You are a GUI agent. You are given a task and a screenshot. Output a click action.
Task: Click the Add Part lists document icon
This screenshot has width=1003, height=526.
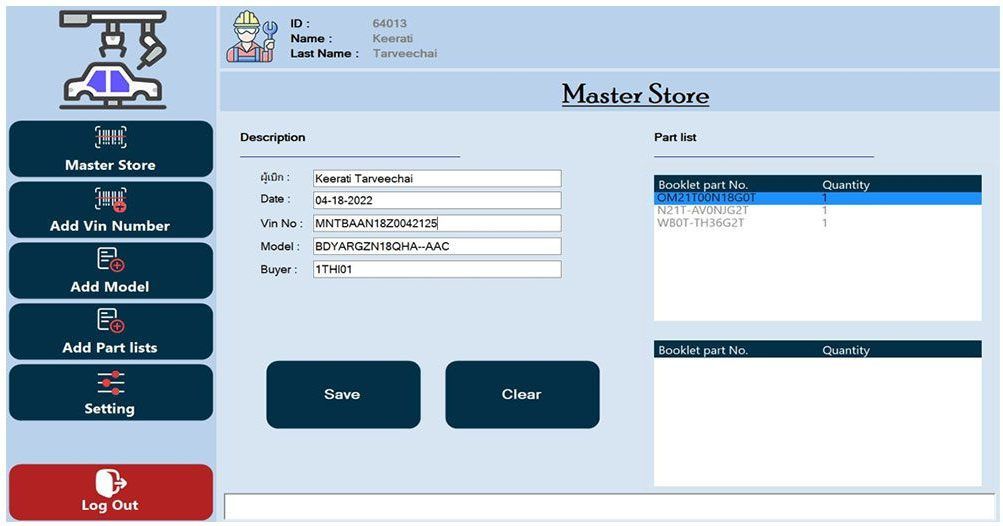pos(111,321)
